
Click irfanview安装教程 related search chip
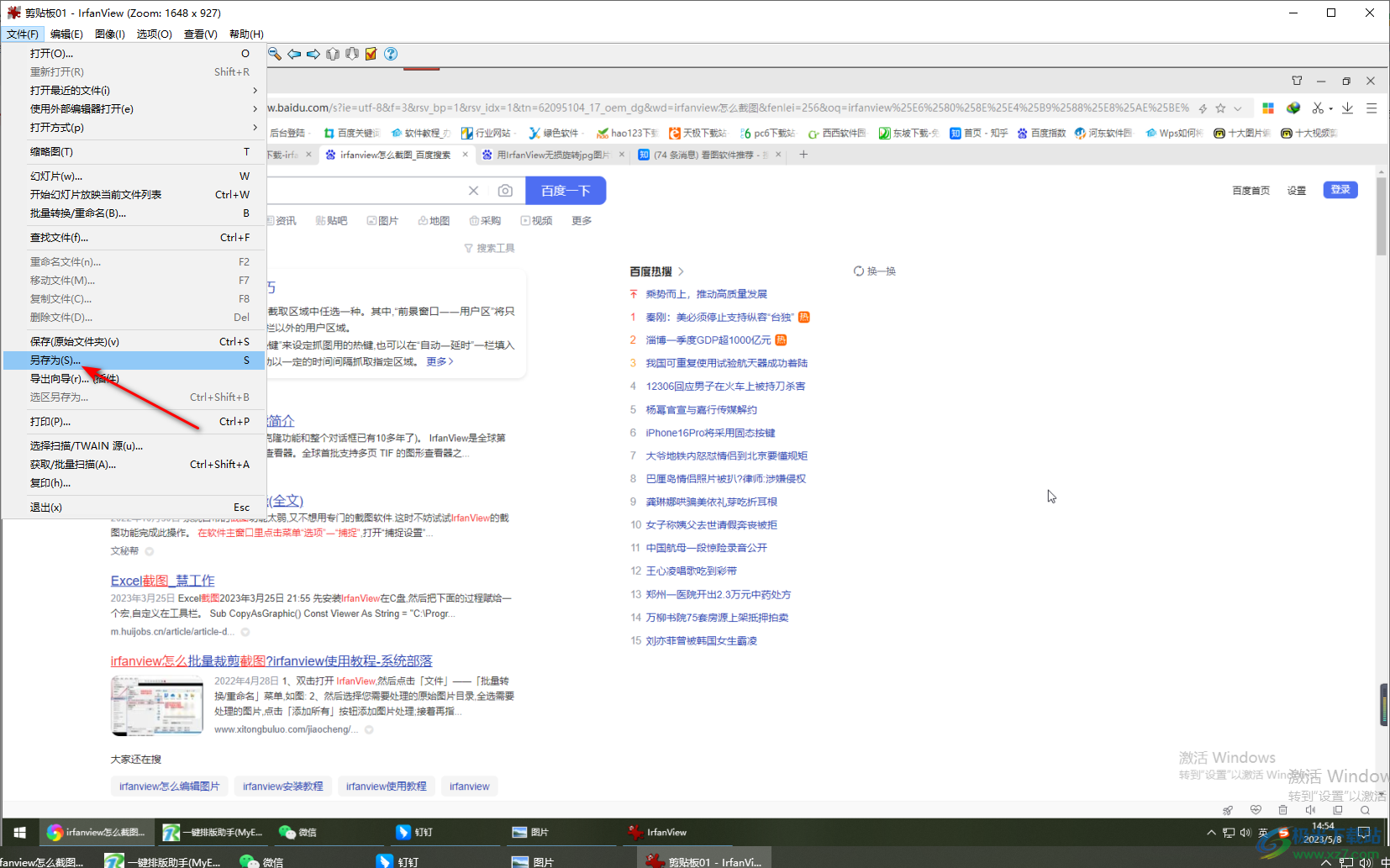coord(283,786)
